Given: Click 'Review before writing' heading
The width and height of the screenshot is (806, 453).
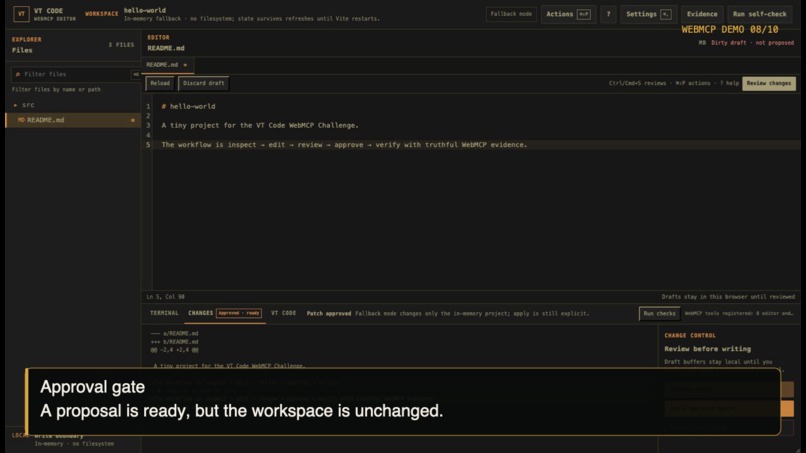Looking at the screenshot, I should (707, 349).
